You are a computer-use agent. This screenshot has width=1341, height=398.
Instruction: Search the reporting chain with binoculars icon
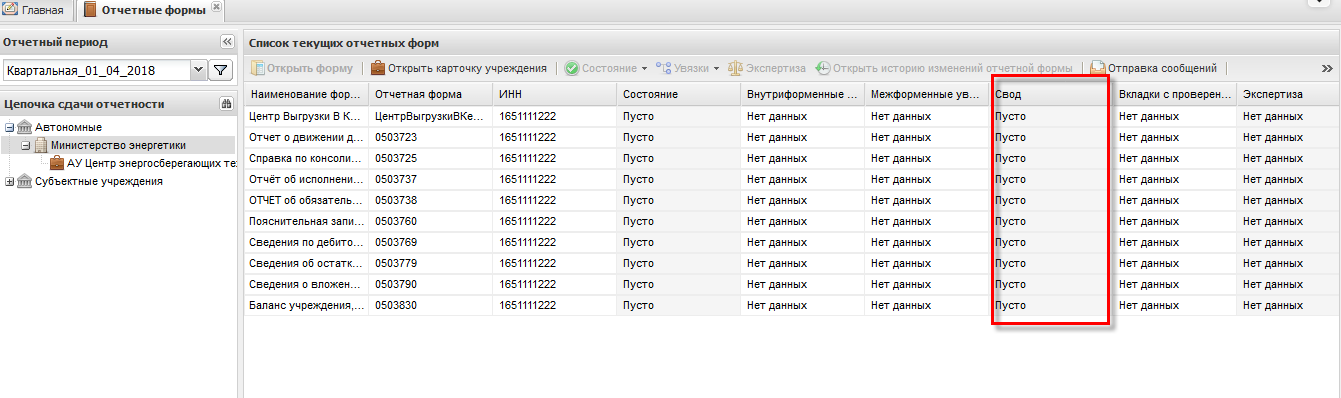coord(226,104)
